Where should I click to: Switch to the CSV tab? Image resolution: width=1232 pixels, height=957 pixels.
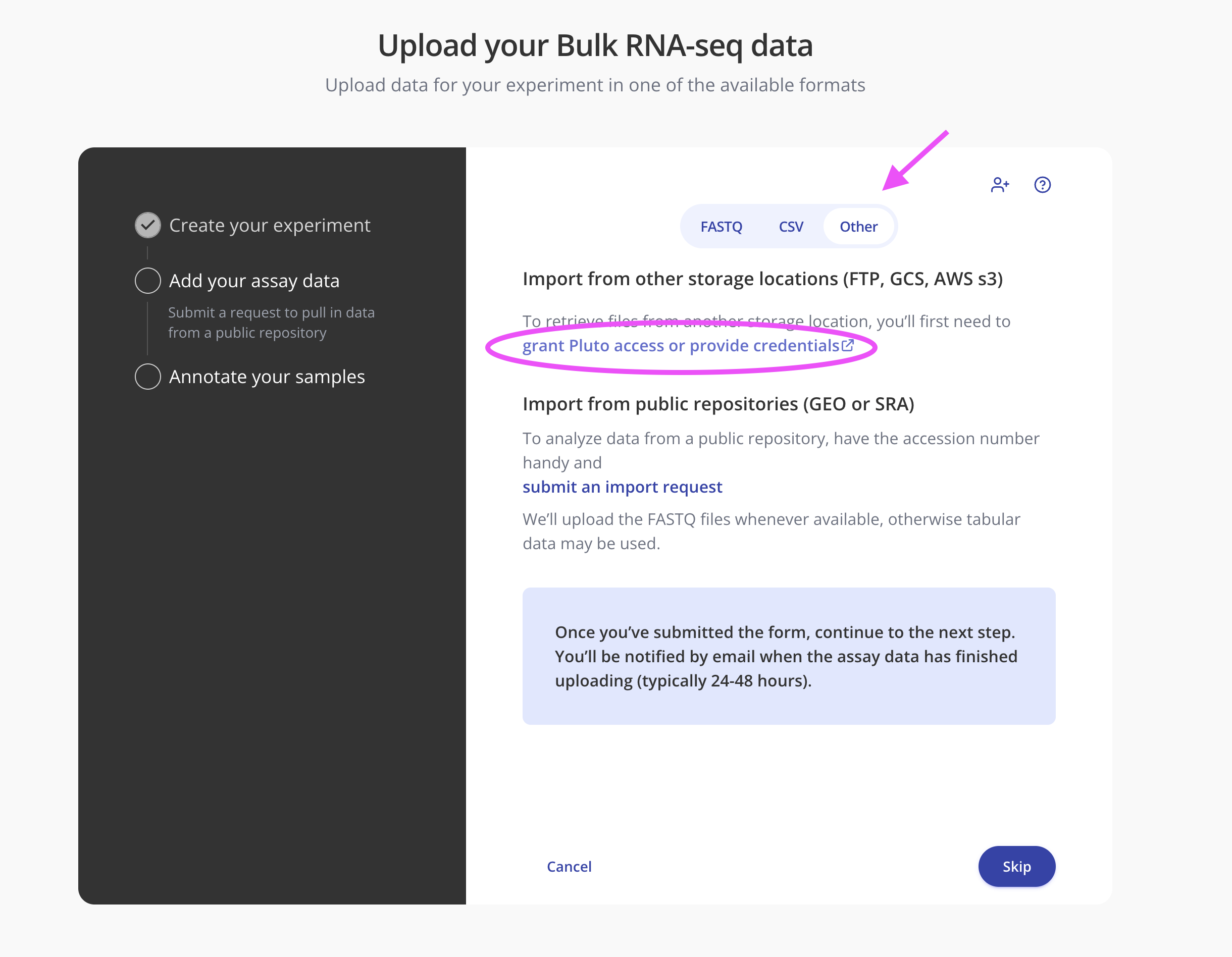[791, 227]
